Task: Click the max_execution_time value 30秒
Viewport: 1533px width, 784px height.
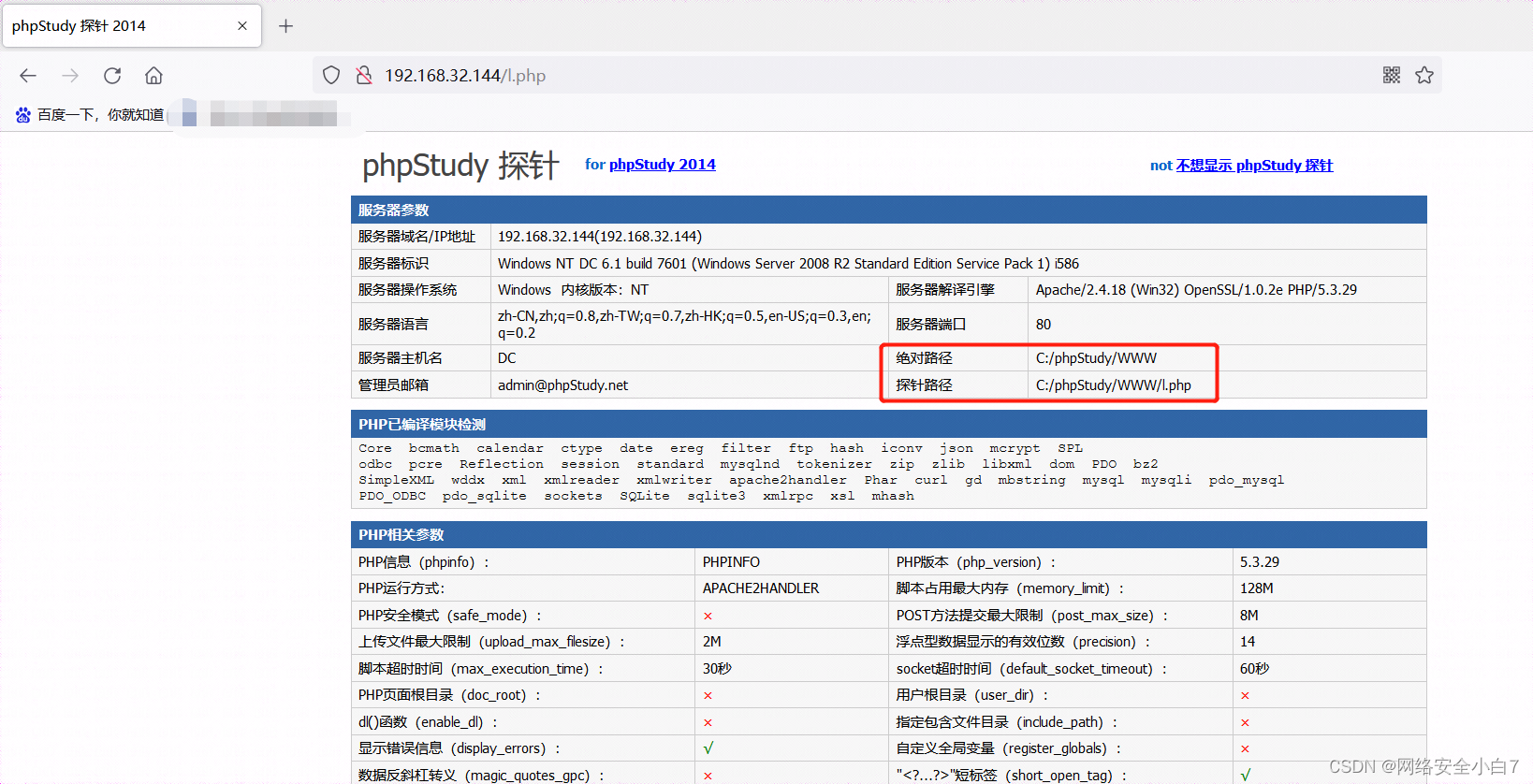Action: coord(717,669)
